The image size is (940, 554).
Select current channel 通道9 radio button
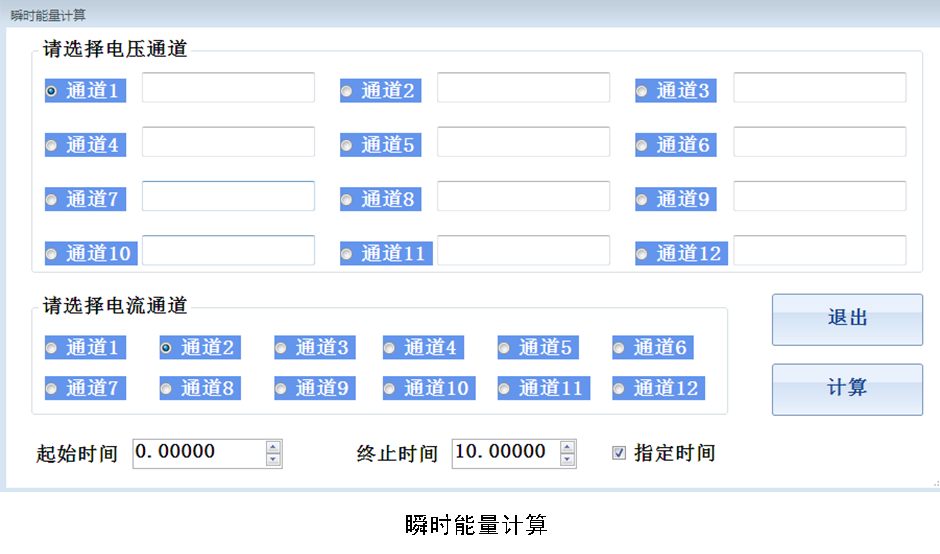pyautogui.click(x=281, y=388)
